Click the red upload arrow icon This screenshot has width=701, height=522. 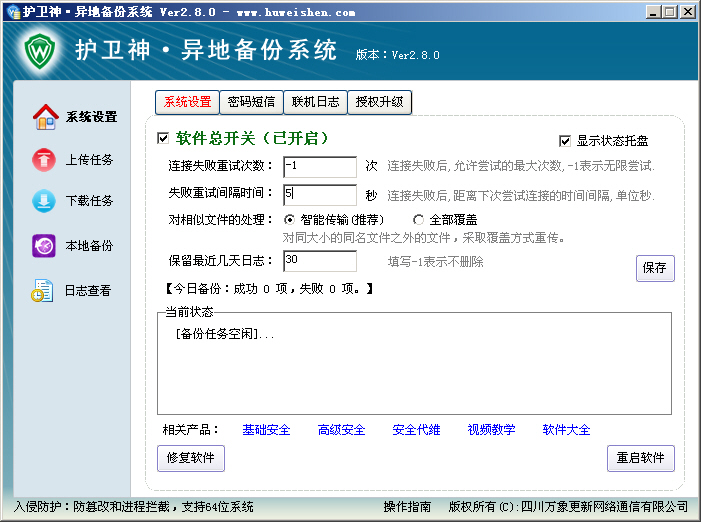(x=44, y=160)
